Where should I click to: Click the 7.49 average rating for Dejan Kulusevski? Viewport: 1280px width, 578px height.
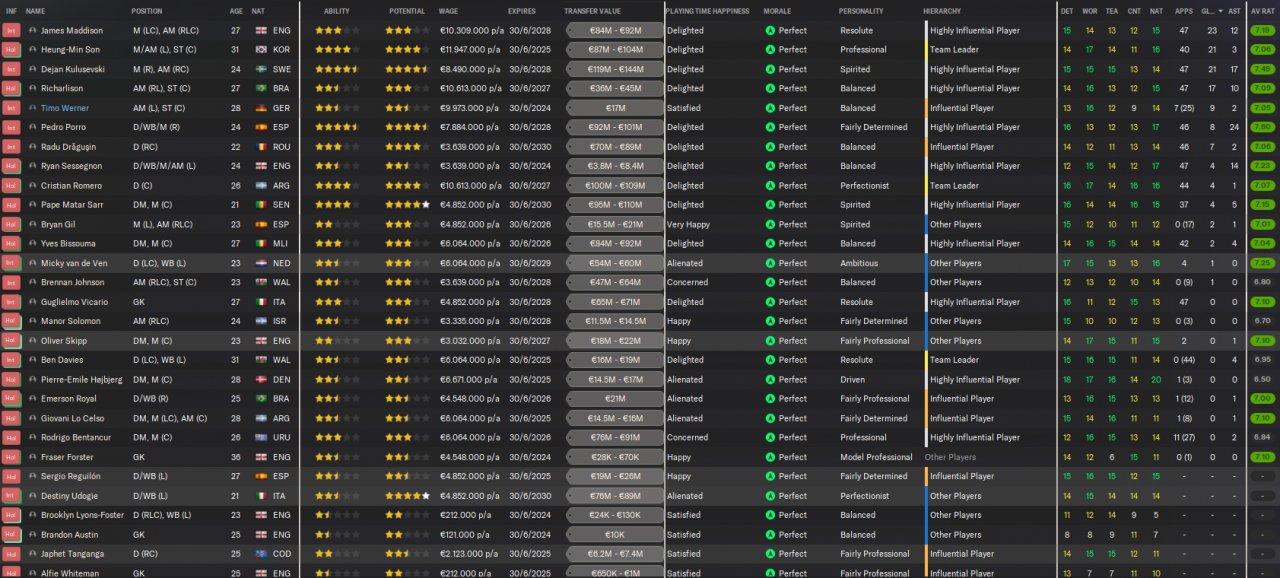pos(1262,69)
